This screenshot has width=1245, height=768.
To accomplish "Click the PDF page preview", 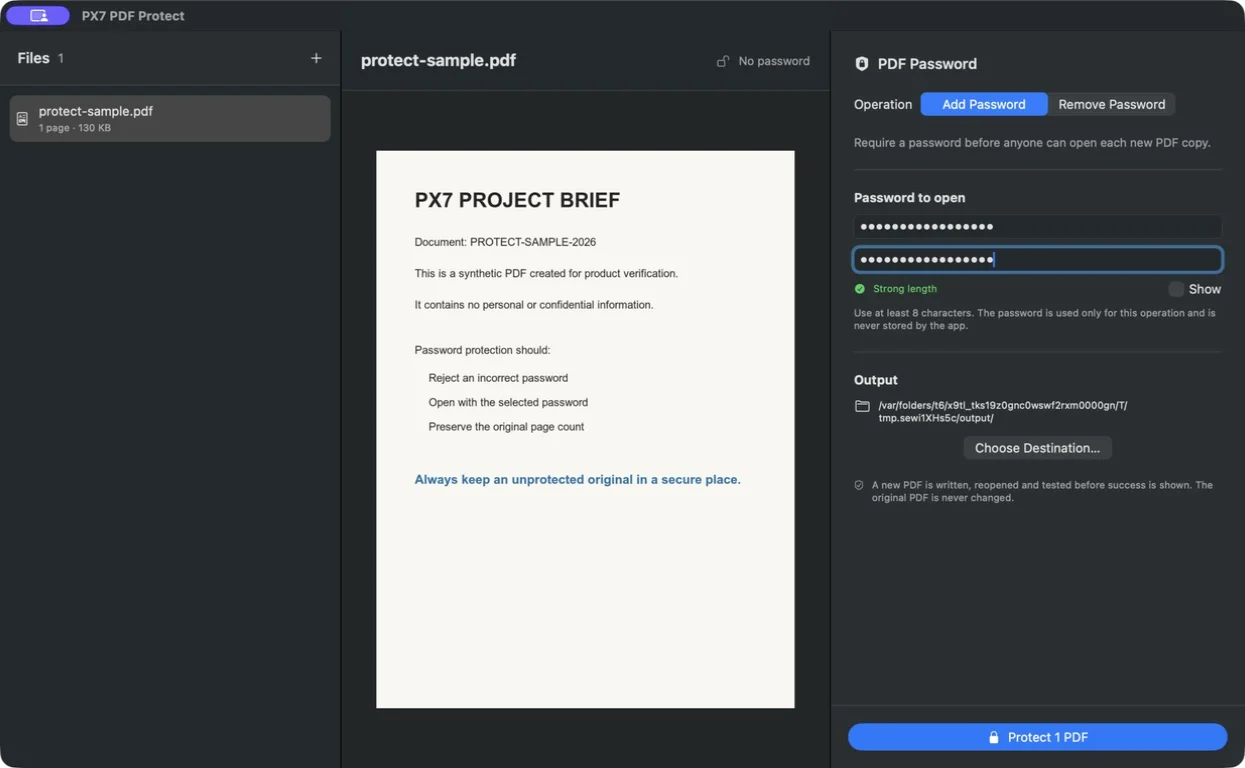I will (x=585, y=429).
